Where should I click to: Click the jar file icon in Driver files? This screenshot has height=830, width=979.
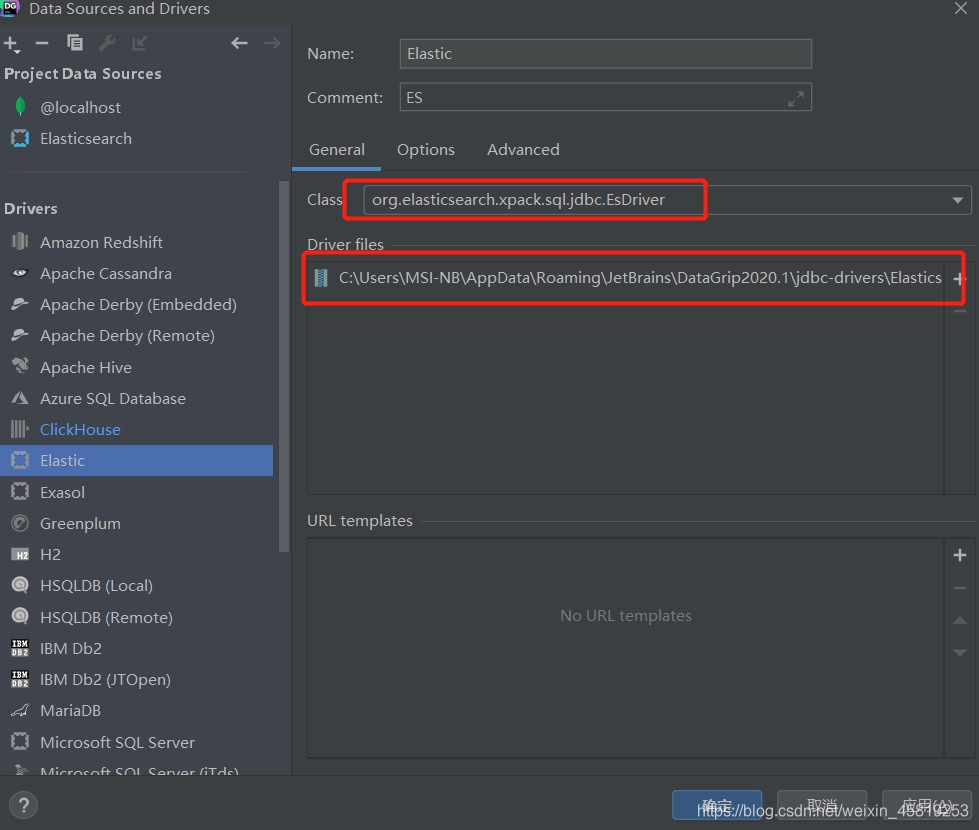pyautogui.click(x=321, y=278)
